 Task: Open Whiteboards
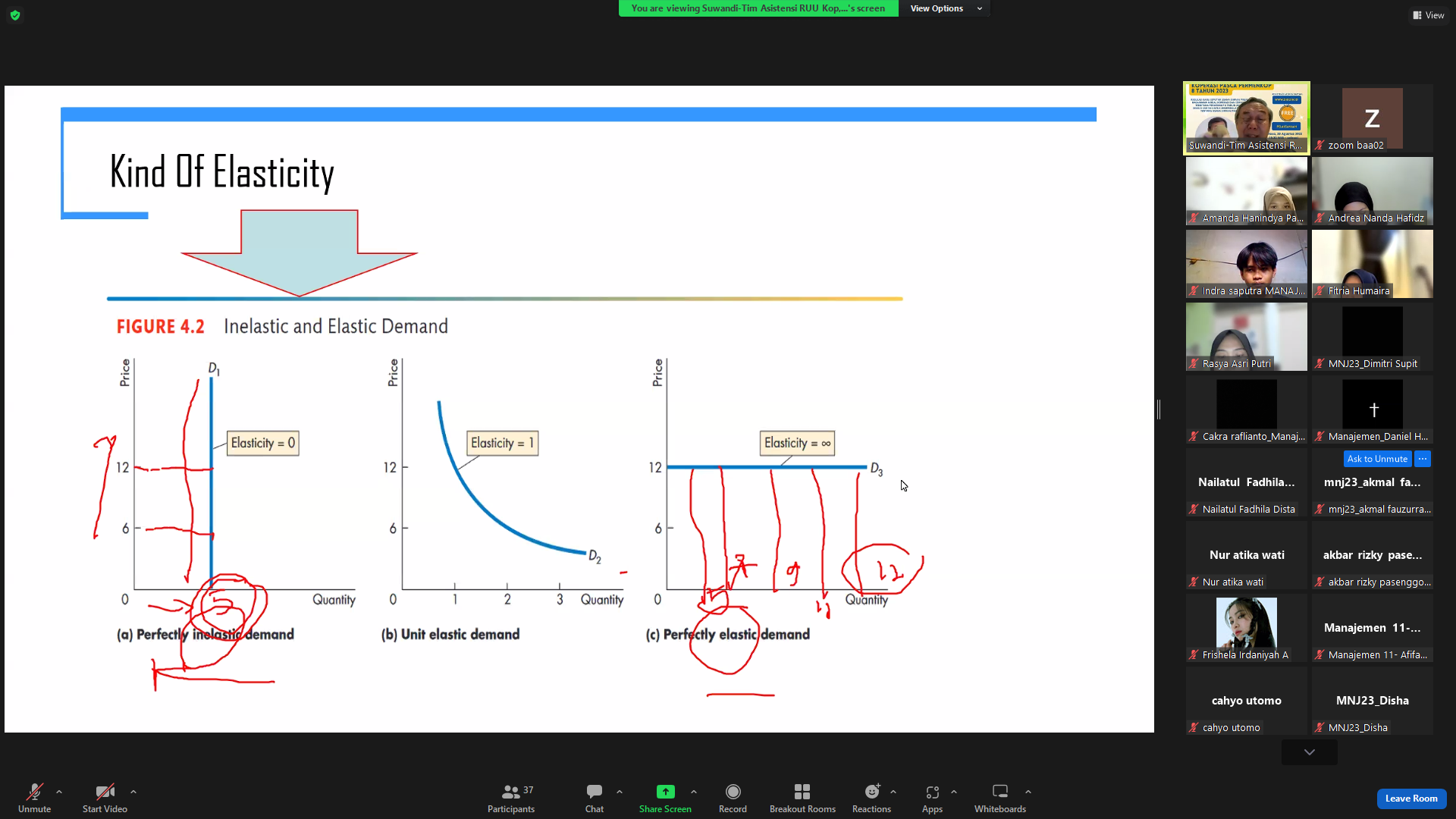pyautogui.click(x=1000, y=798)
